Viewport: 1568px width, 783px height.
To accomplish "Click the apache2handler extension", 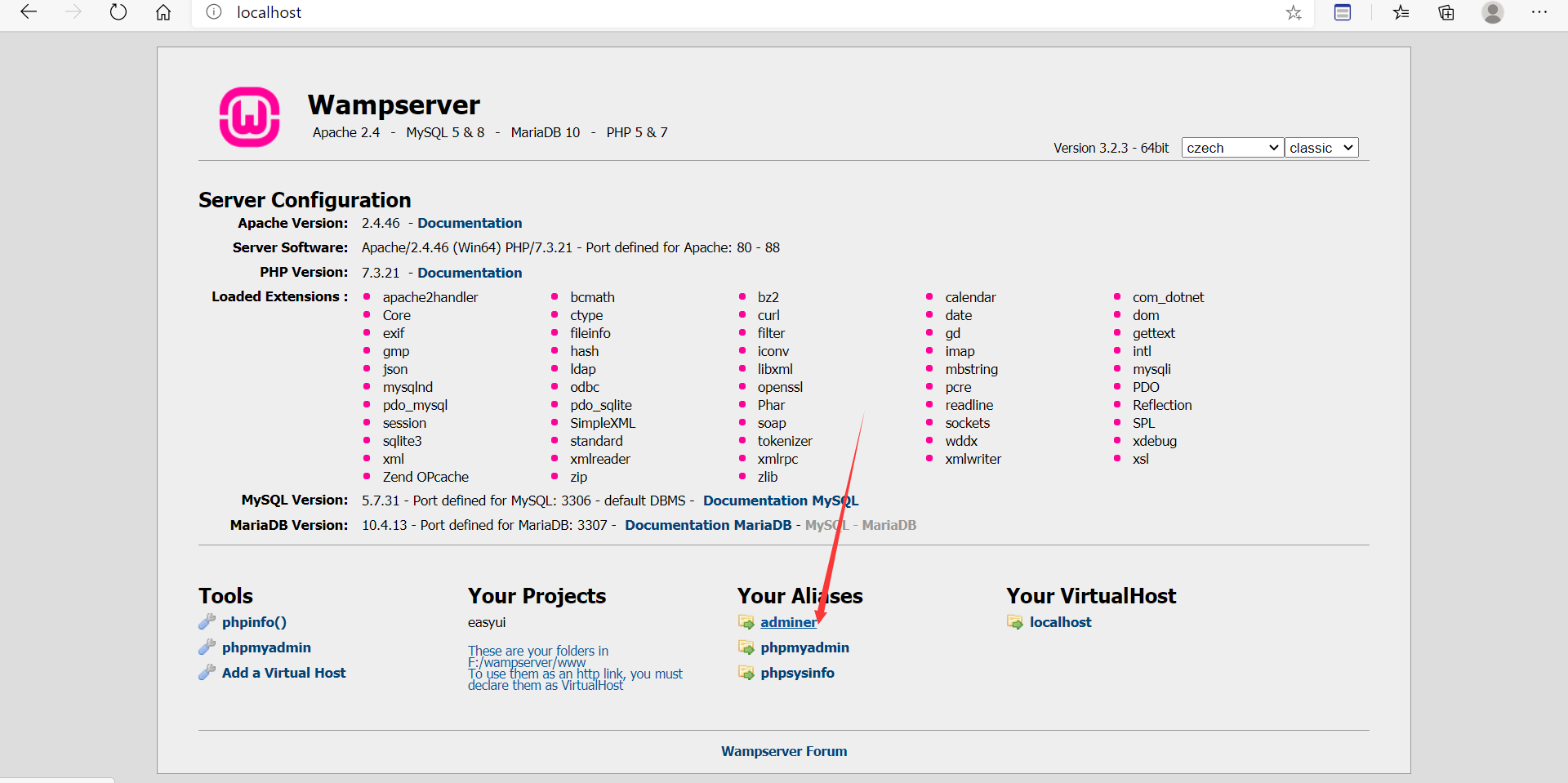I will pos(430,297).
